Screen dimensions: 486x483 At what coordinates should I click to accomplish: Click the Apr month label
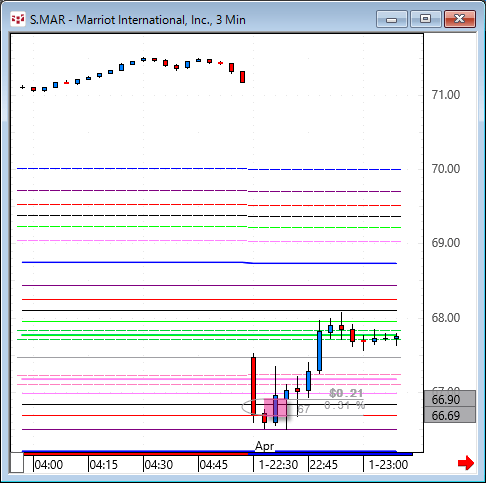pyautogui.click(x=265, y=446)
